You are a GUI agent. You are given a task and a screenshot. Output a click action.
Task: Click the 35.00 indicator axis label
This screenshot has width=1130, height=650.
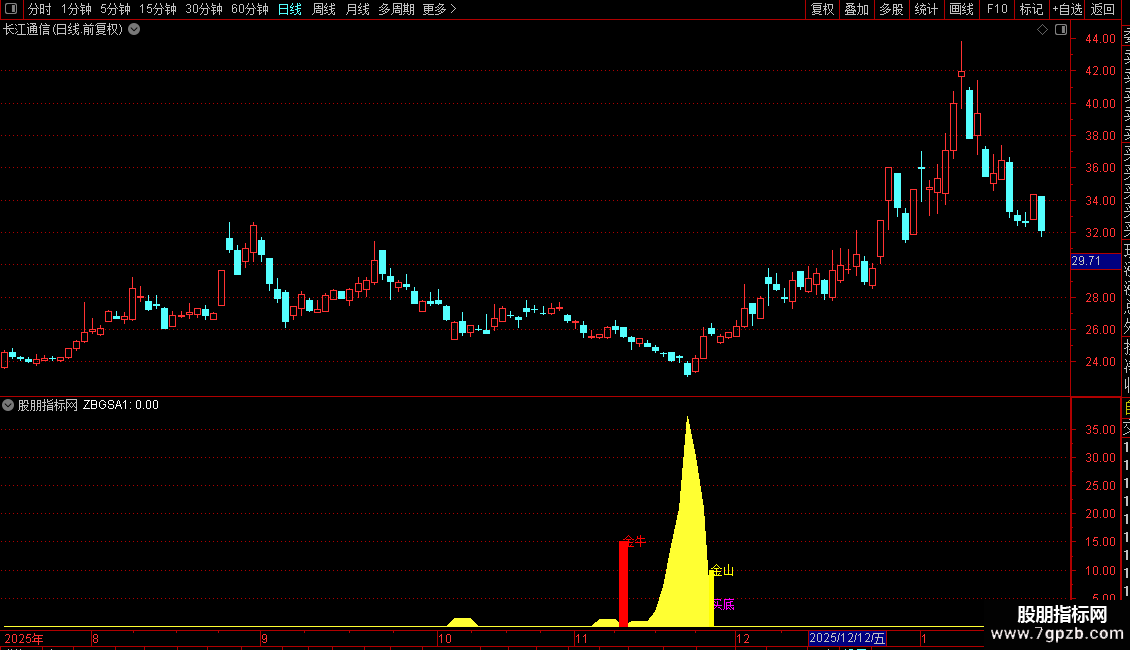pos(1100,429)
